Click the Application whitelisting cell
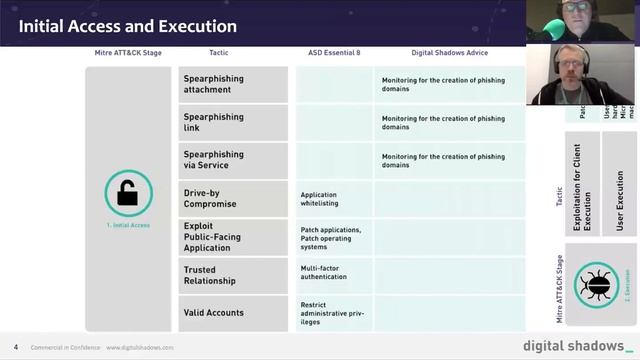This screenshot has width=640, height=360. click(334, 199)
